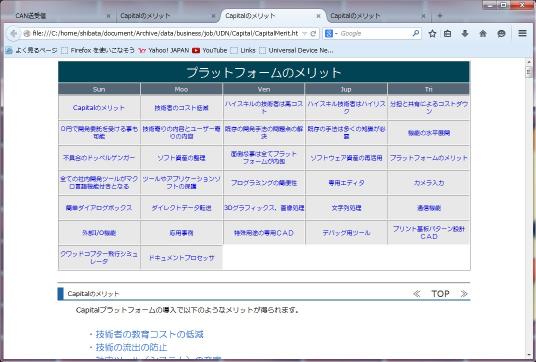Image resolution: width=536 pixels, height=362 pixels.
Task: Open the 通信機能 link
Action: point(429,208)
